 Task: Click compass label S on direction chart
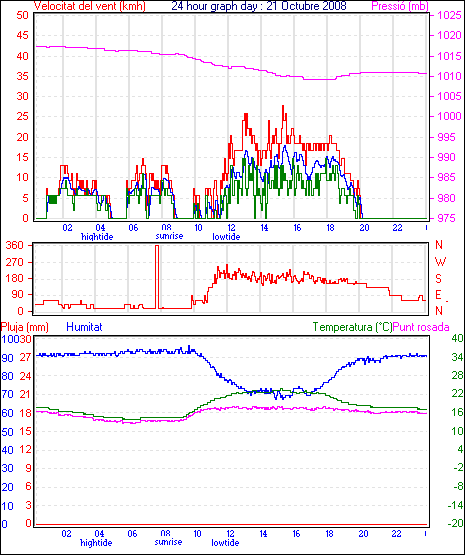[x=439, y=279]
